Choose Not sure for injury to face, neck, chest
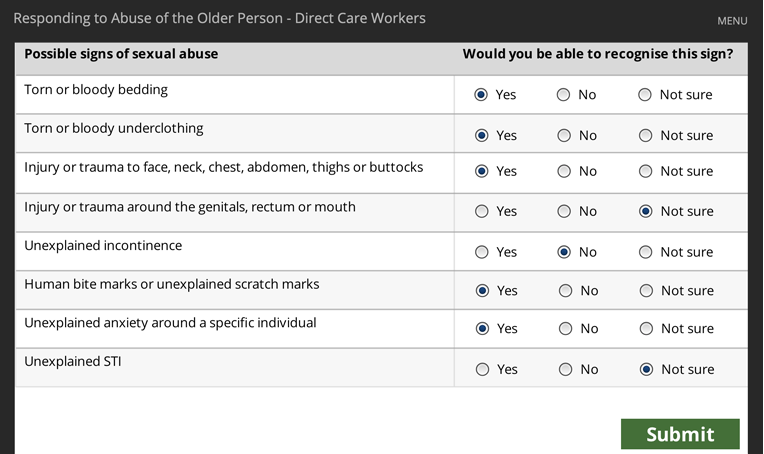Screen dimensions: 764x454 click(645, 171)
